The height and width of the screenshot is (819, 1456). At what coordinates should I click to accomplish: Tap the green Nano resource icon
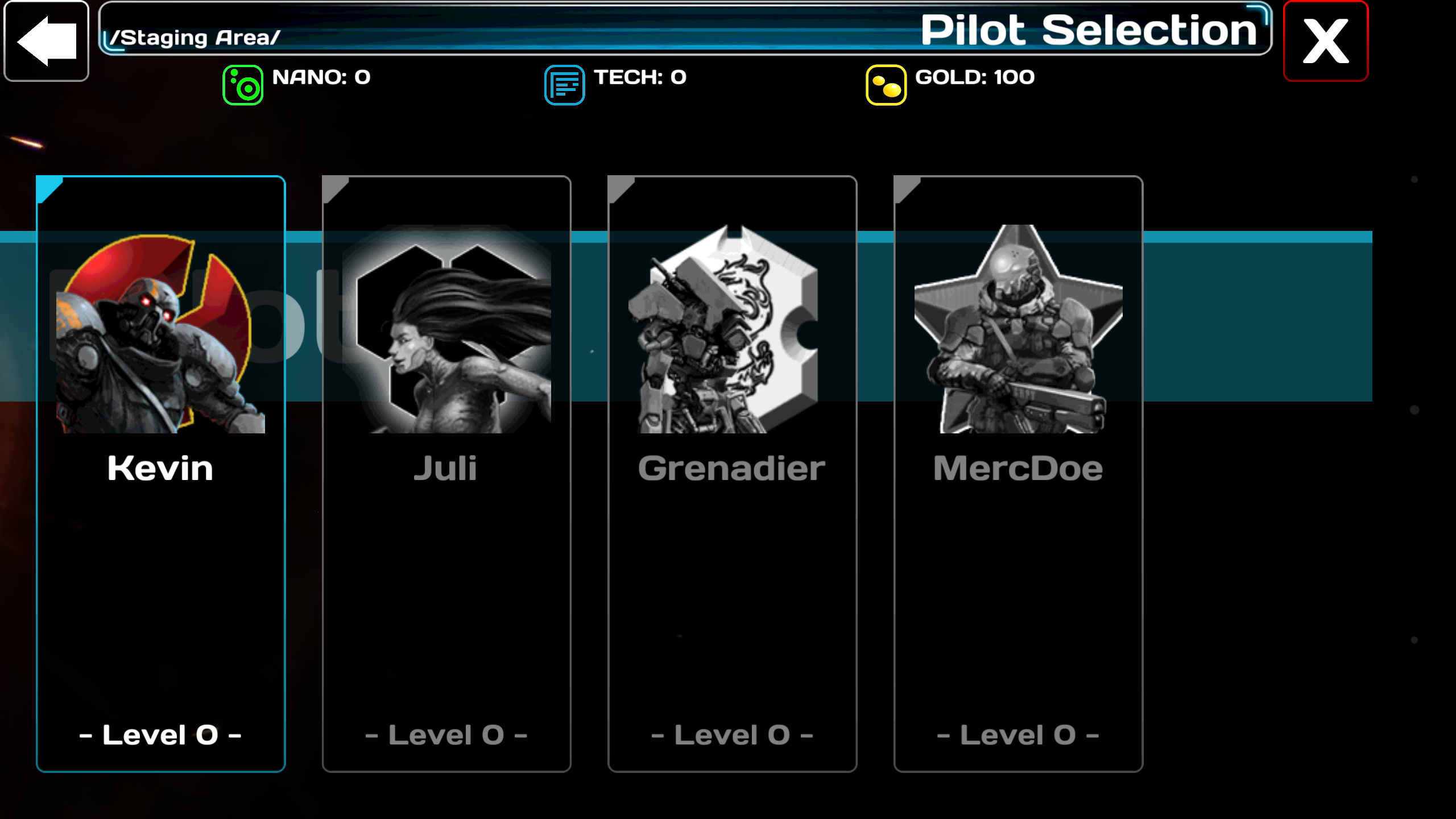click(x=243, y=85)
